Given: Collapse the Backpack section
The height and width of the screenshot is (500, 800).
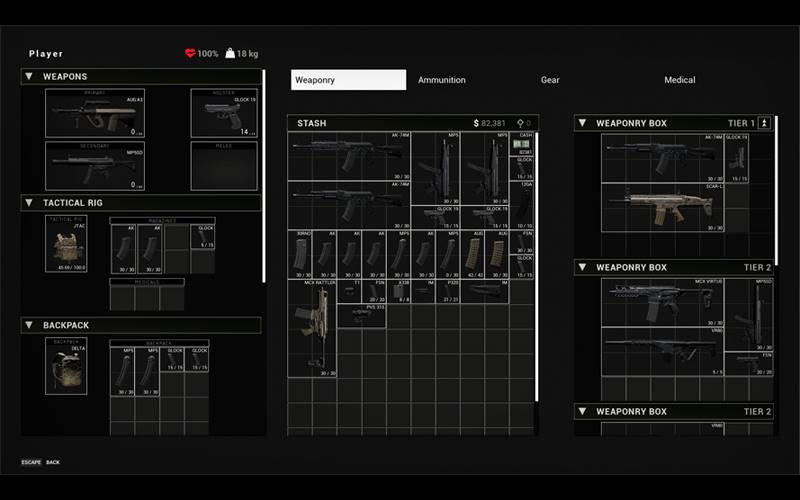Looking at the screenshot, I should [30, 326].
